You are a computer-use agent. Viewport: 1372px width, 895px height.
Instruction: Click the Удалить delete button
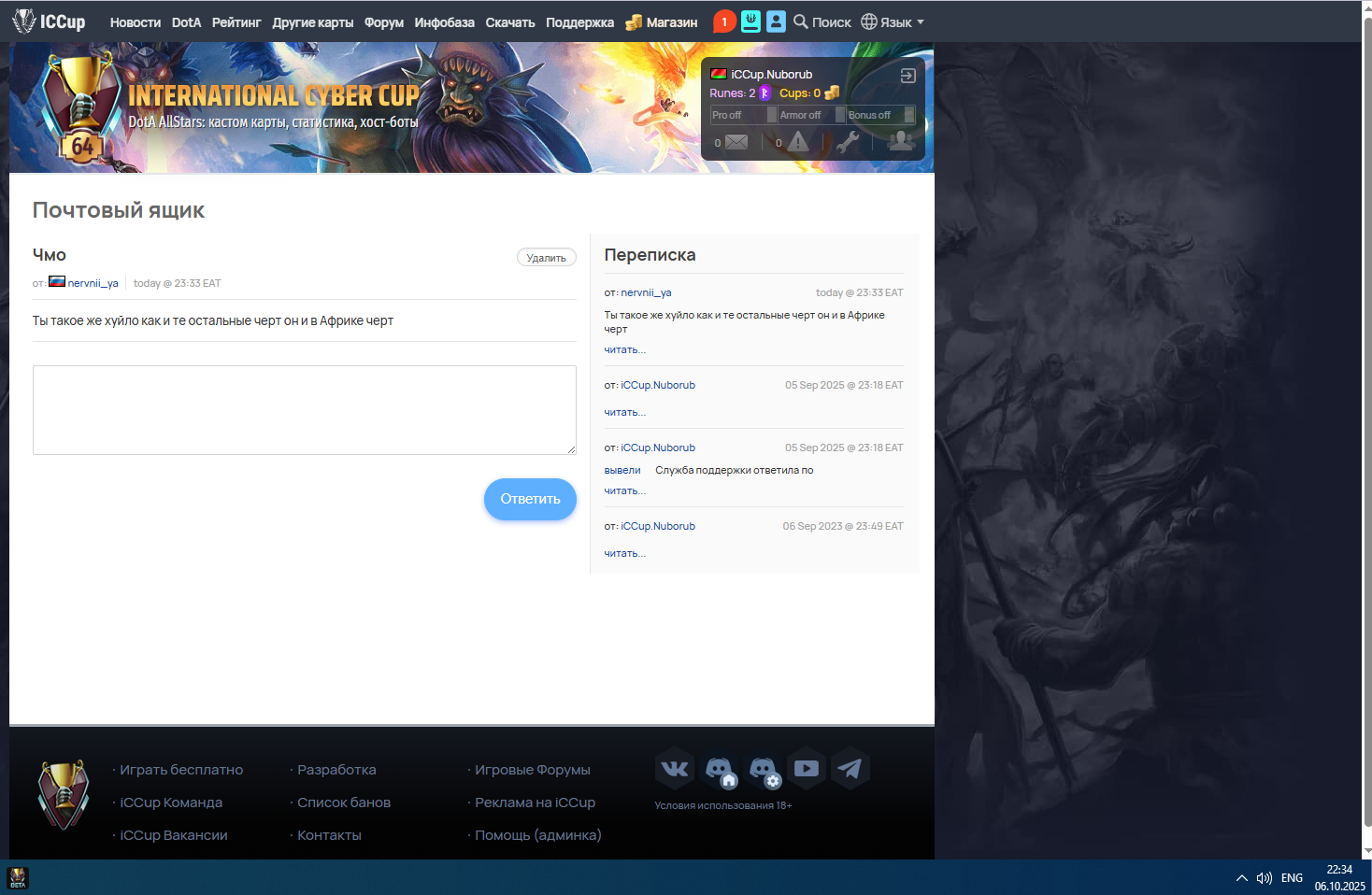coord(547,258)
